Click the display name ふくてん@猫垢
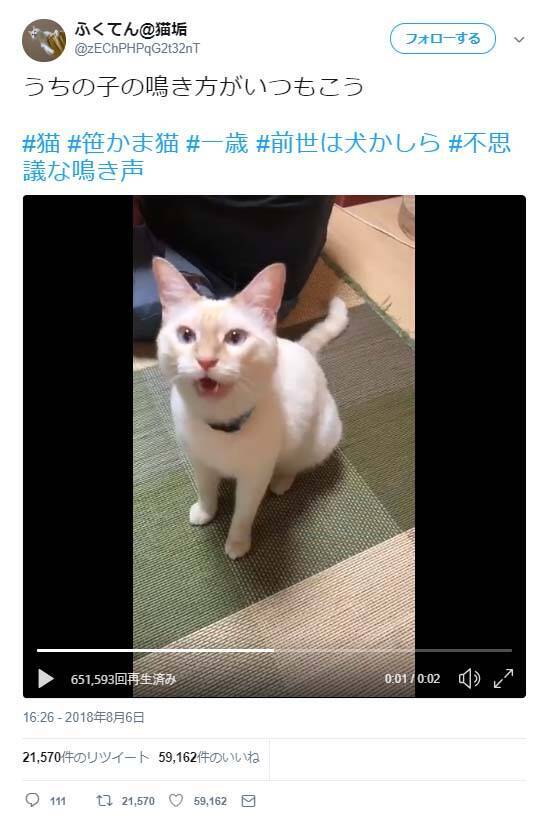557x819 pixels. coord(131,29)
